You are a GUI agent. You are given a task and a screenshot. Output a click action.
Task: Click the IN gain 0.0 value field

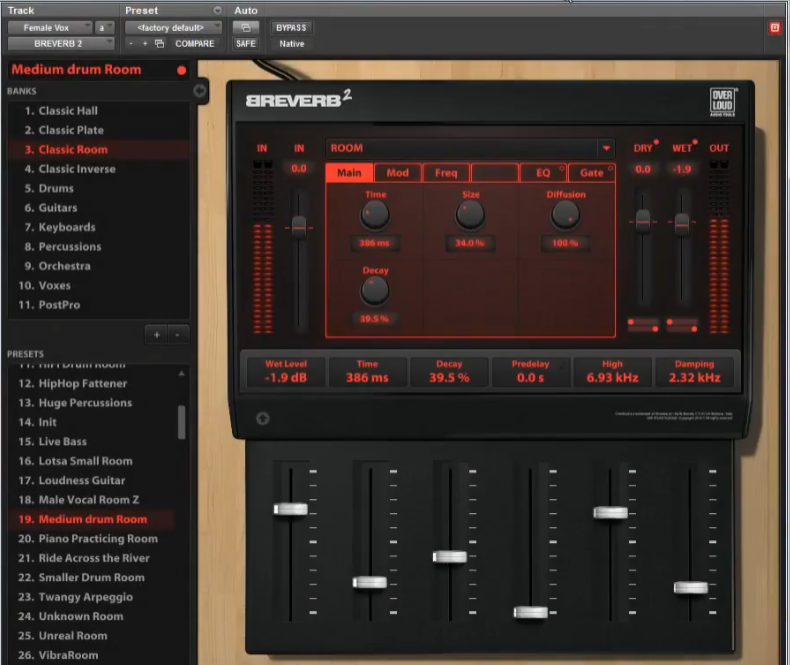pos(299,169)
